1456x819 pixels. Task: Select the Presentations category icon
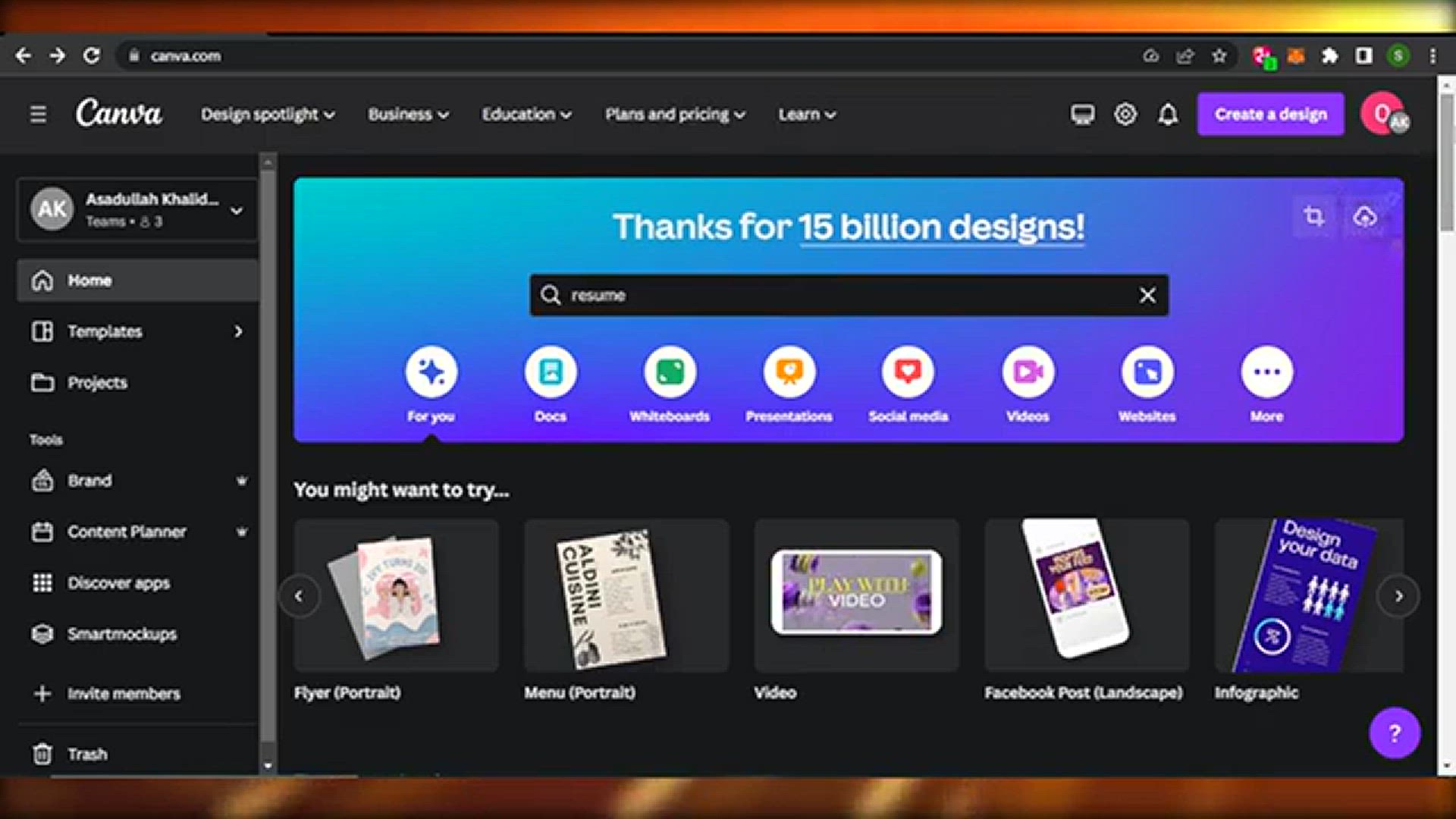coord(789,372)
